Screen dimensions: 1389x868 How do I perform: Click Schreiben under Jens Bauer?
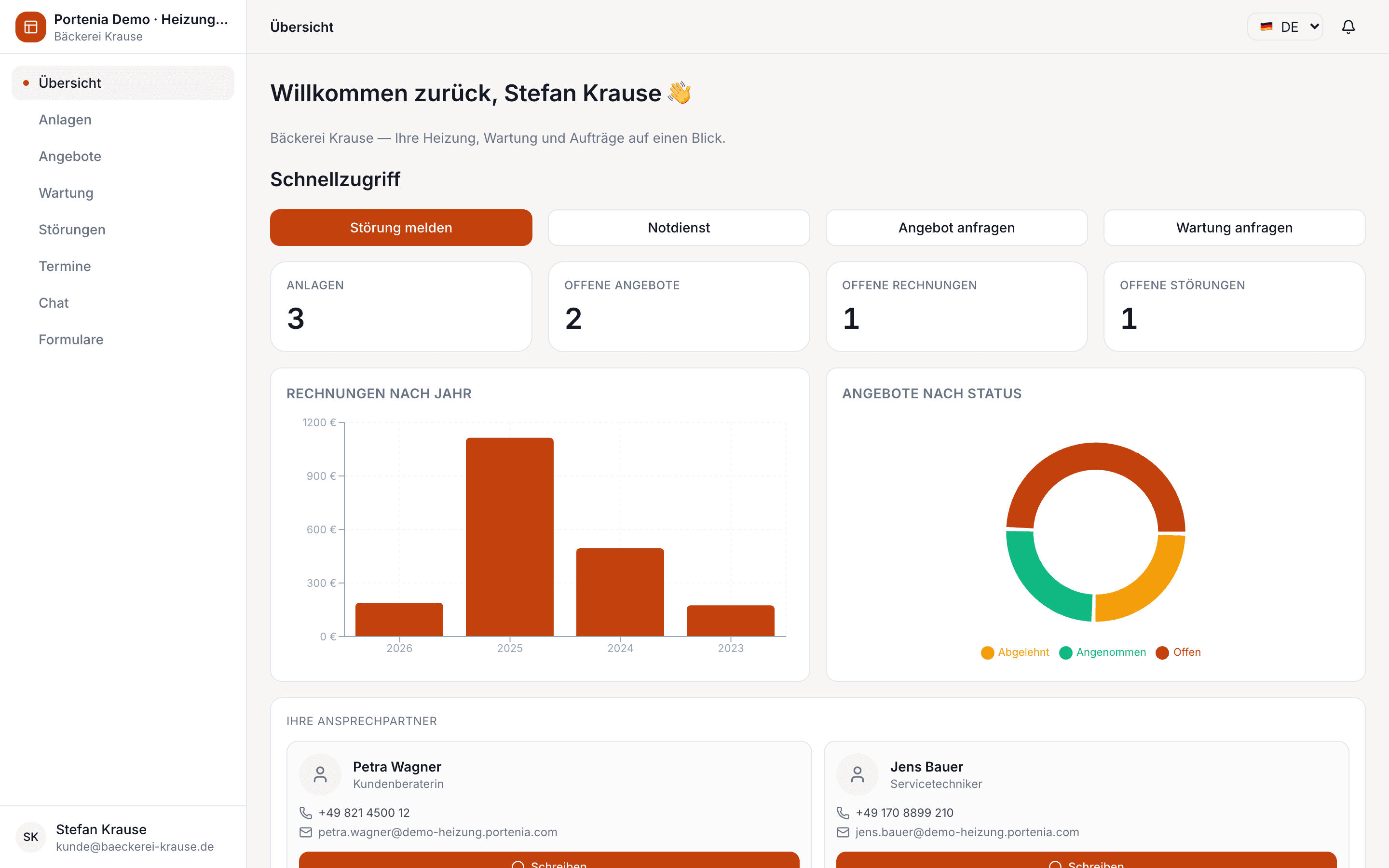(x=1087, y=860)
